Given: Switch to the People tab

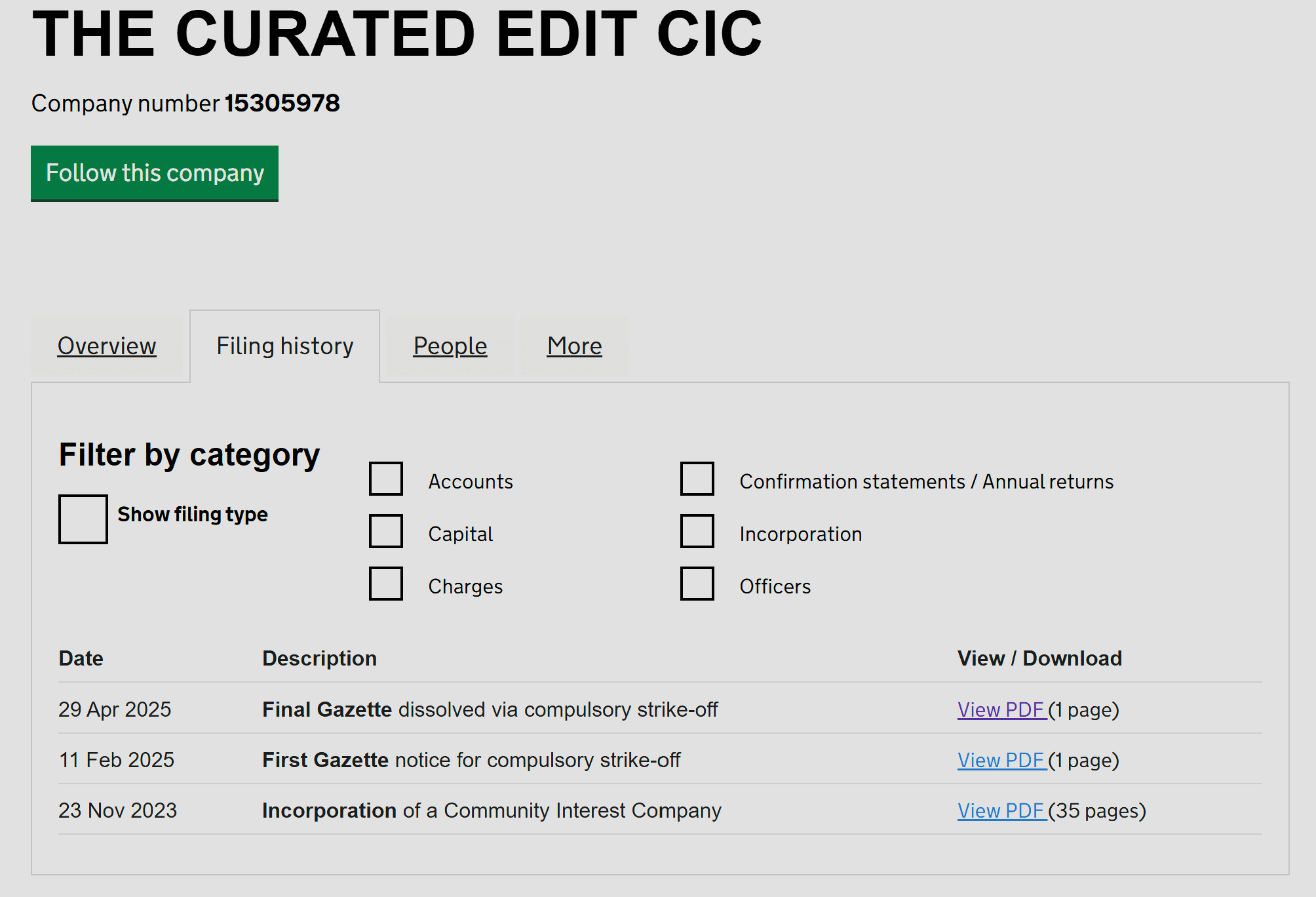Looking at the screenshot, I should (450, 346).
